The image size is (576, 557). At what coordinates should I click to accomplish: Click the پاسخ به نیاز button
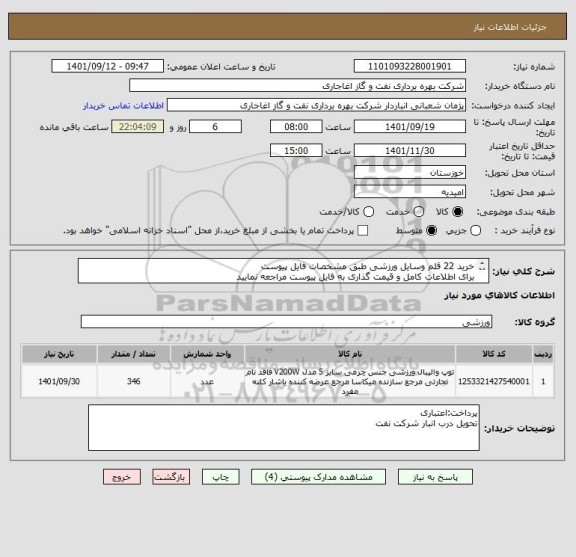click(x=435, y=477)
